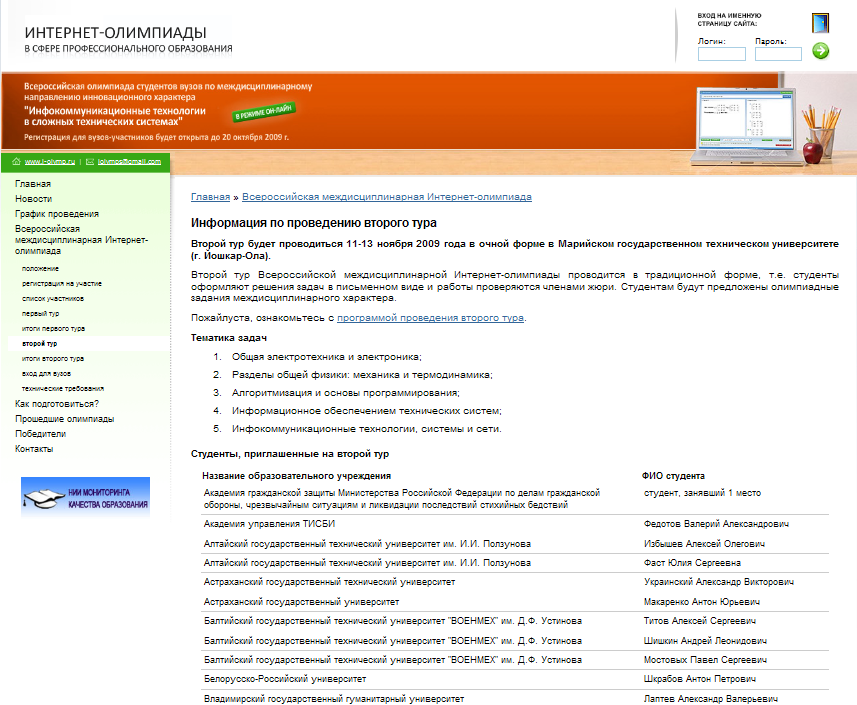Click the name Мостовых Павел Сергеевич
857x705 pixels.
tap(705, 660)
